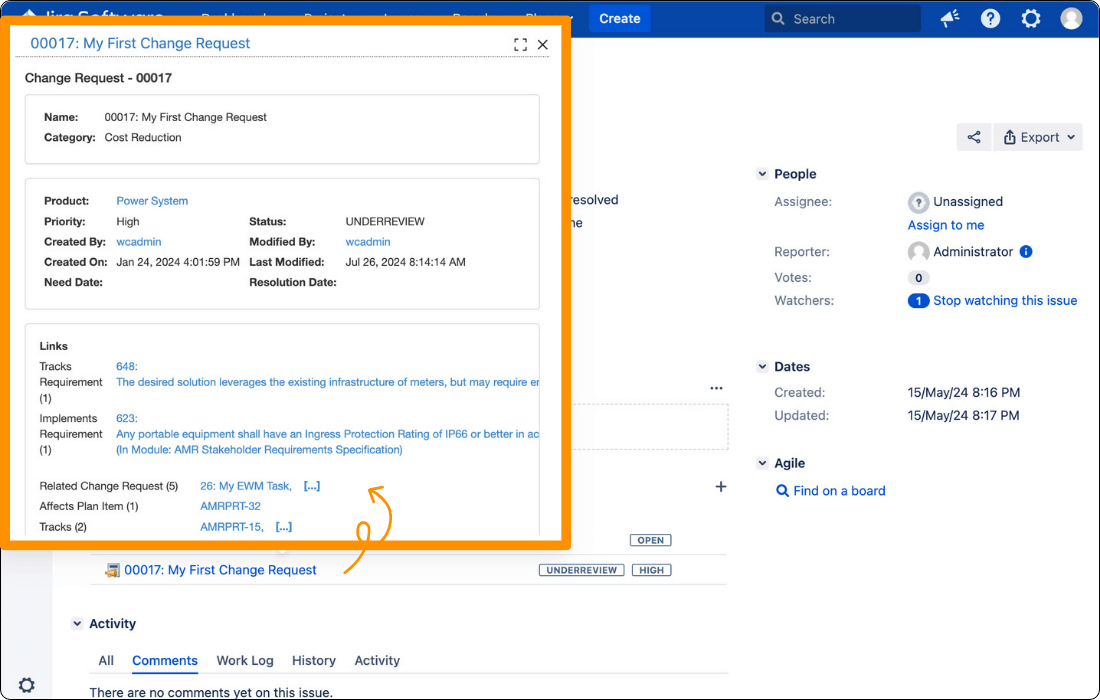
Task: Switch to the Work Log tab
Action: [x=244, y=660]
